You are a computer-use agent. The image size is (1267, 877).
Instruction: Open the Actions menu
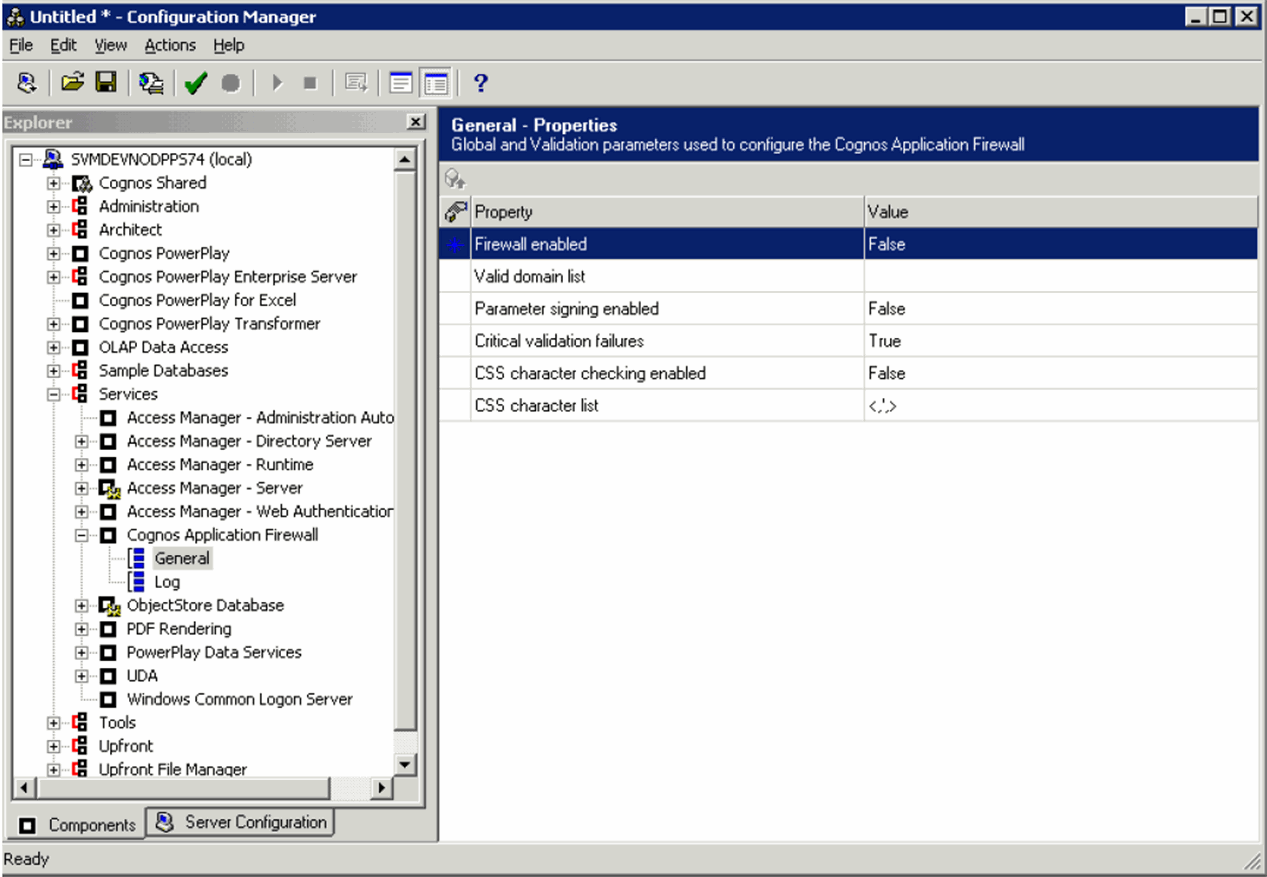[x=170, y=45]
